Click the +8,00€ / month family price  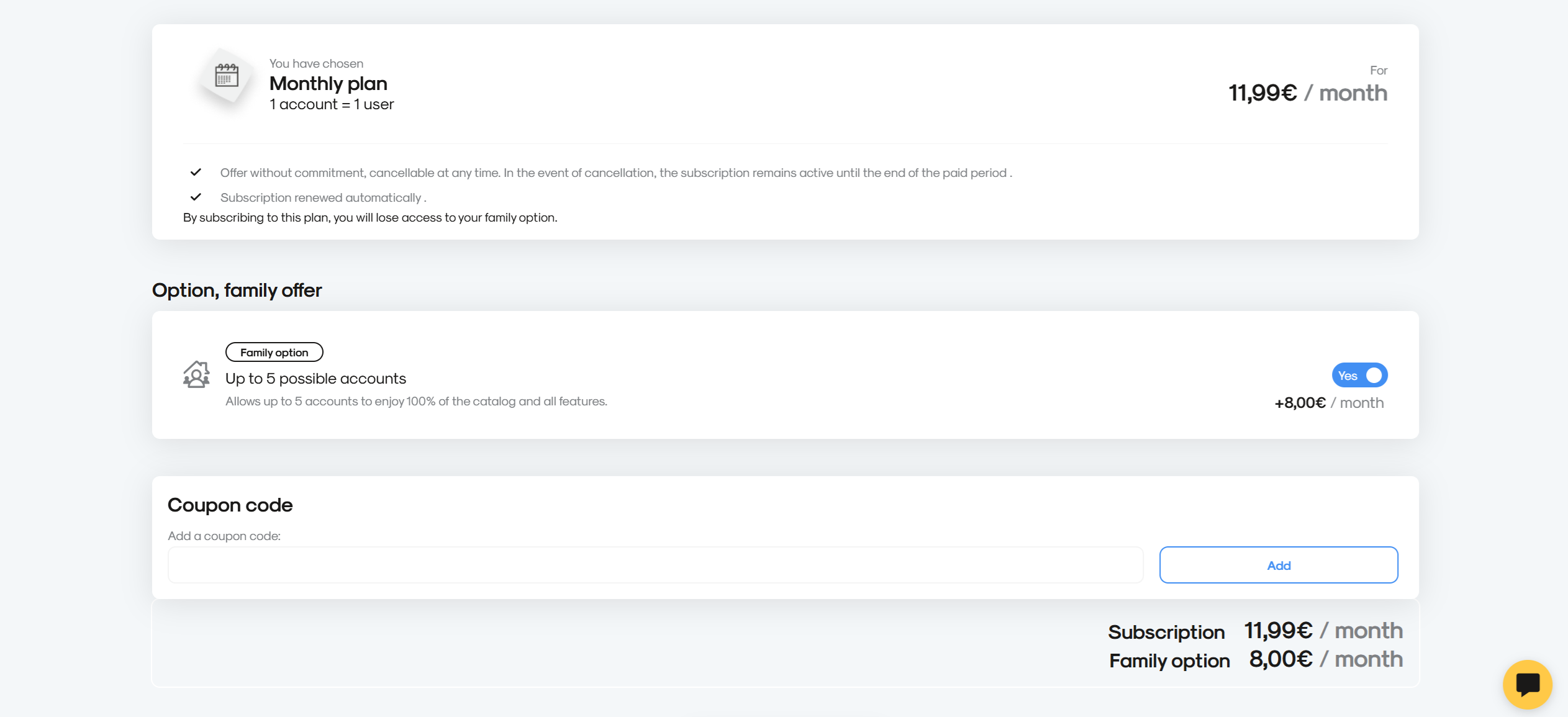pos(1329,403)
